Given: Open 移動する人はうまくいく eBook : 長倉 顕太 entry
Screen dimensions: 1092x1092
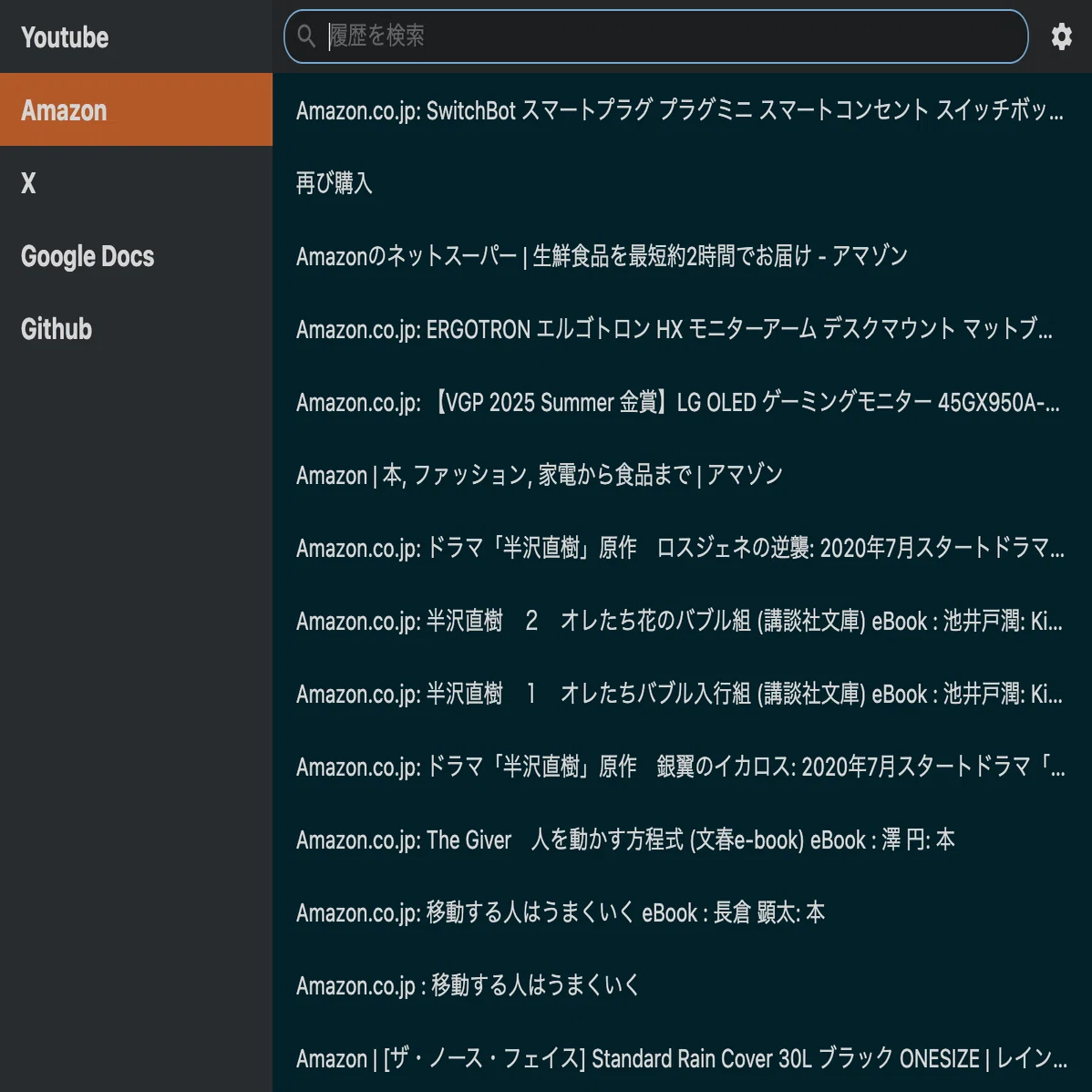Looking at the screenshot, I should pyautogui.click(x=682, y=912).
